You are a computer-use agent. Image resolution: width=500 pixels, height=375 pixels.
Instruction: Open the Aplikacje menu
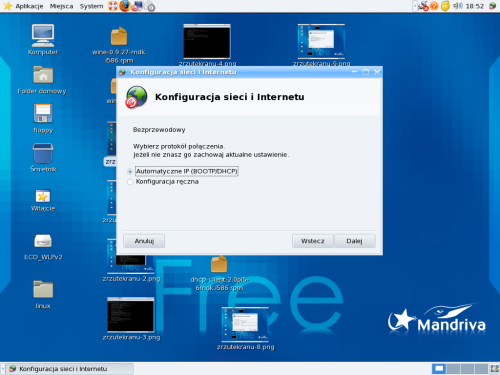(29, 6)
